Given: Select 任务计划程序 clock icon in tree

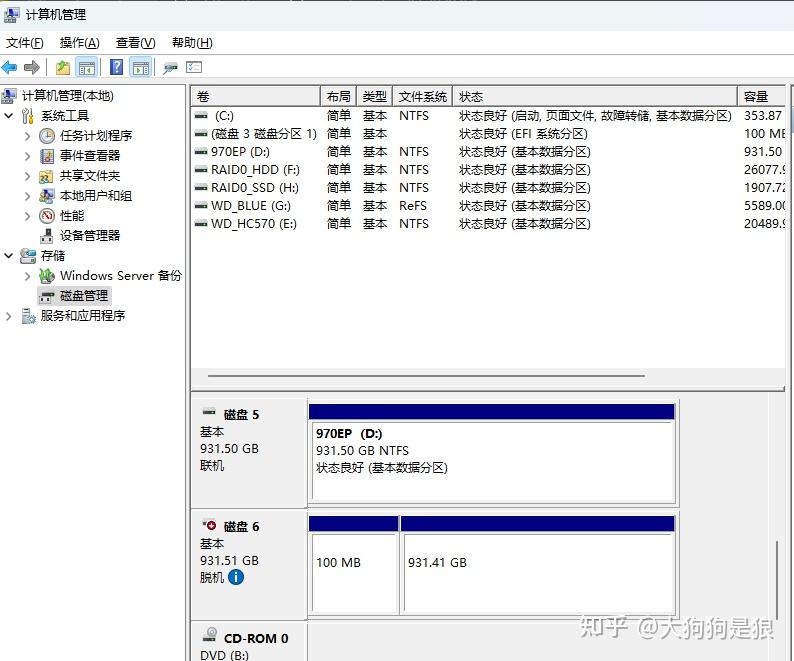Looking at the screenshot, I should [47, 136].
